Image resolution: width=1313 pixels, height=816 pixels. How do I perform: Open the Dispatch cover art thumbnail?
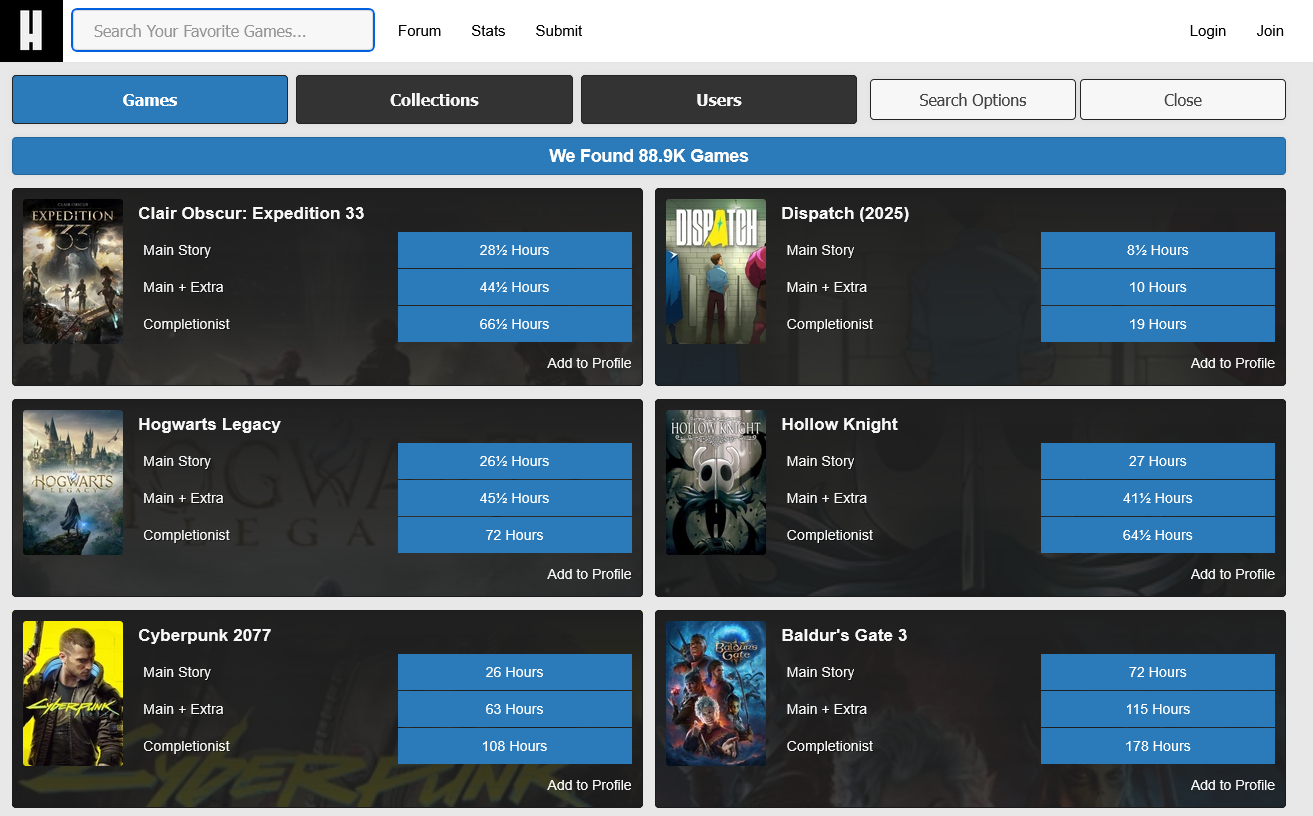tap(716, 271)
